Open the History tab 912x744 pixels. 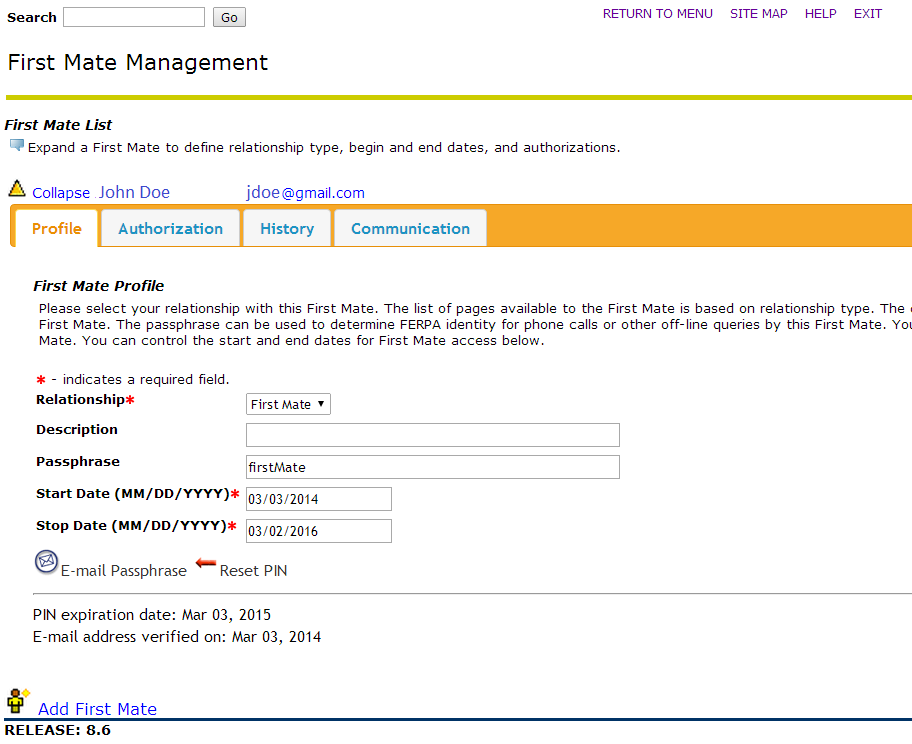287,229
